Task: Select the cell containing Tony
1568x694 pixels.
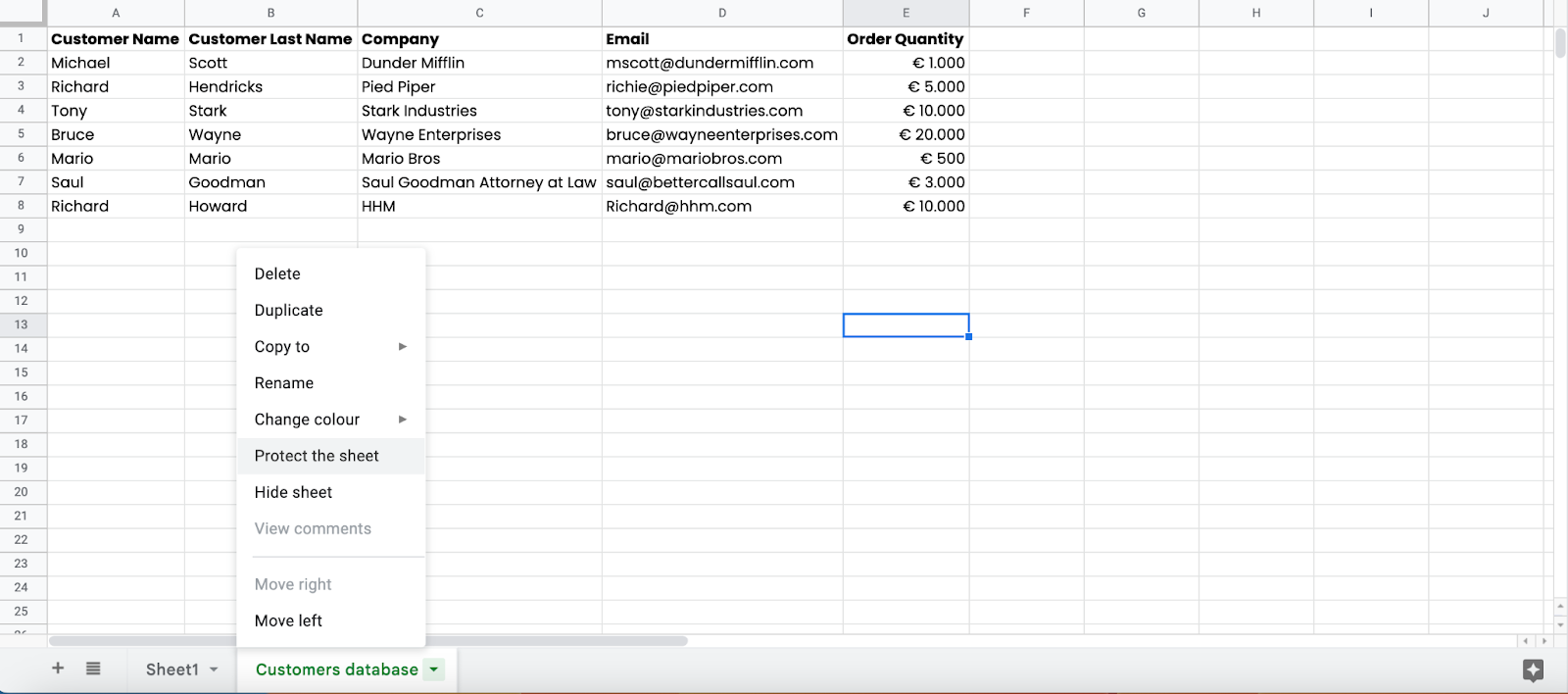Action: 116,111
